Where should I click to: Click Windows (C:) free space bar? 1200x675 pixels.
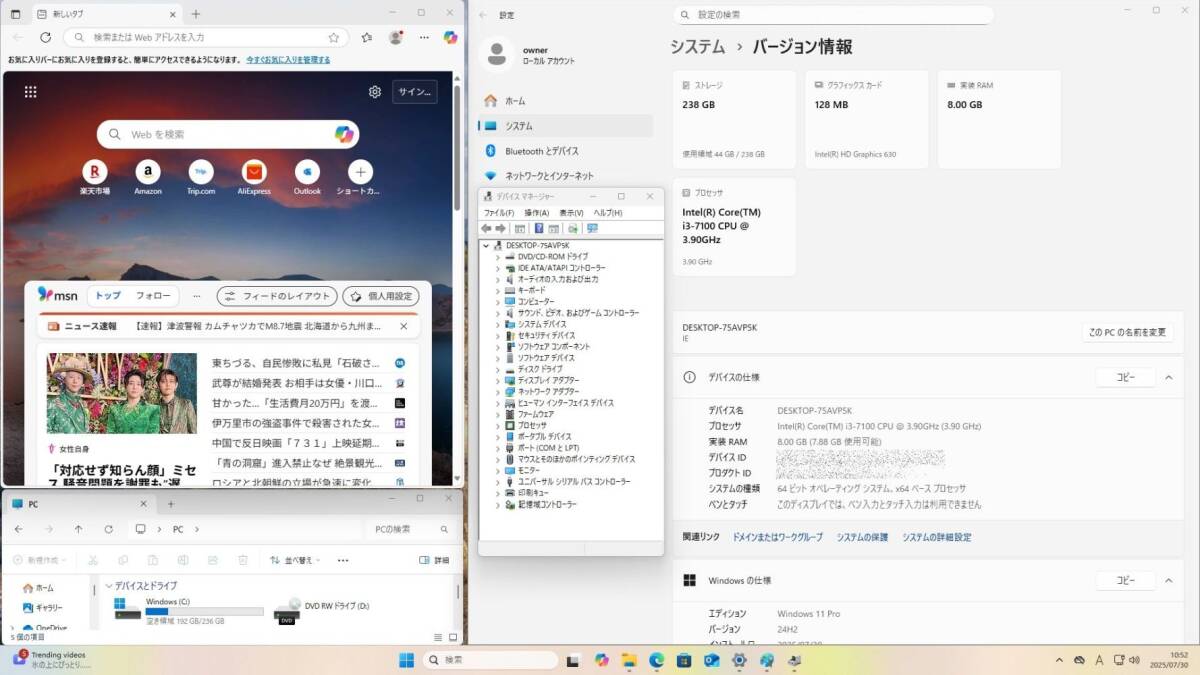pyautogui.click(x=204, y=611)
